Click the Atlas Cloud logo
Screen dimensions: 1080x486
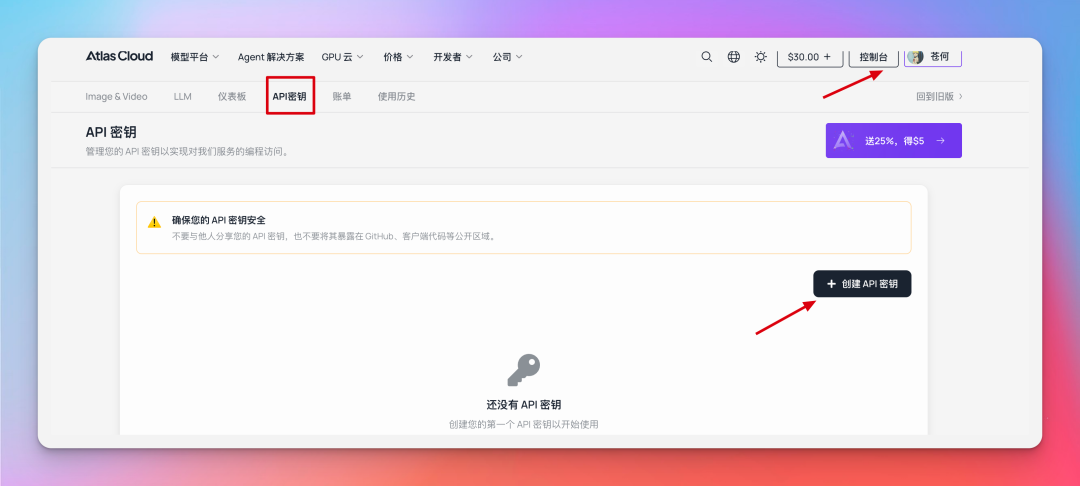point(119,56)
